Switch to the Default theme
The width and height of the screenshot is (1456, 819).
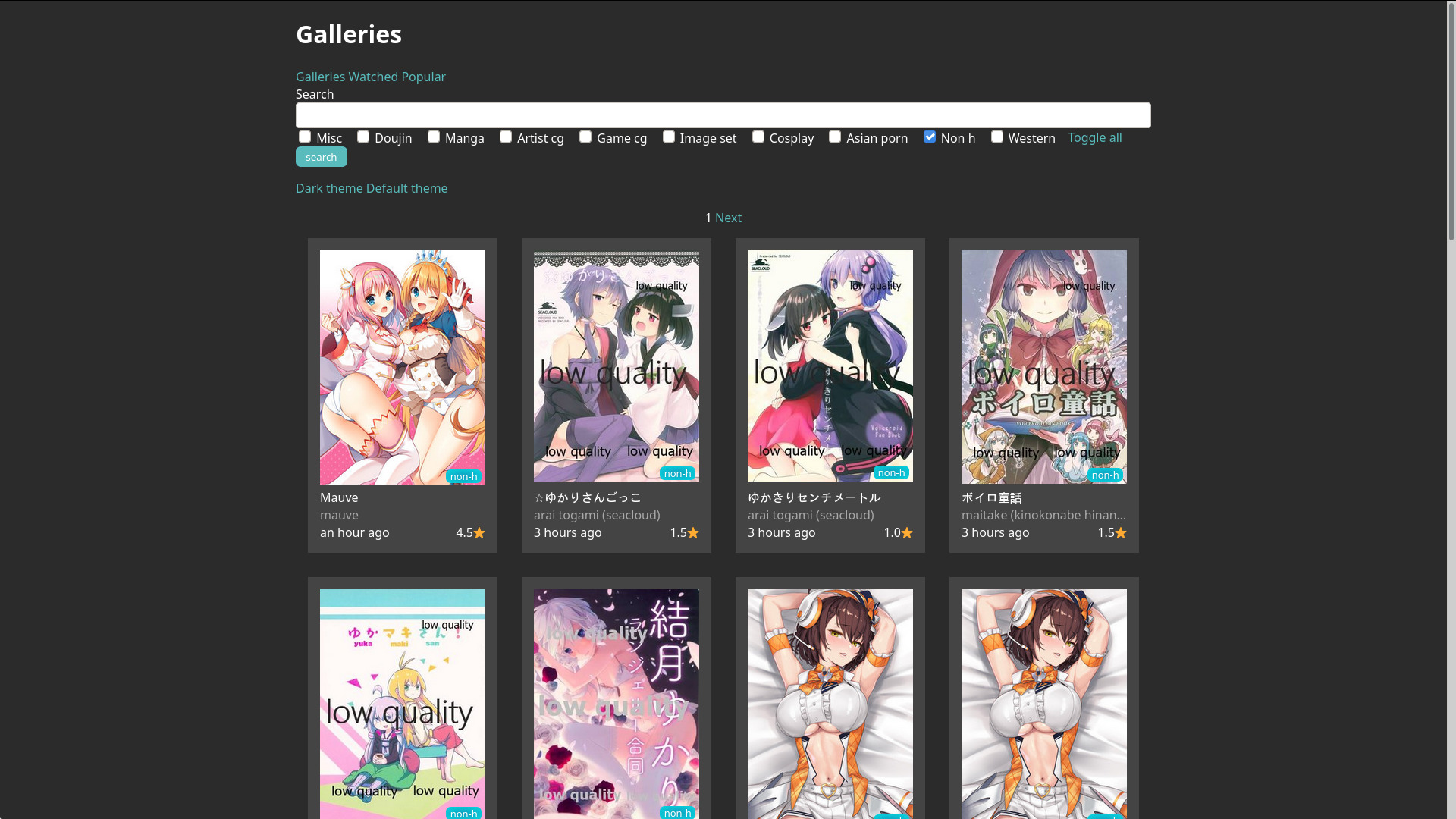tap(406, 188)
